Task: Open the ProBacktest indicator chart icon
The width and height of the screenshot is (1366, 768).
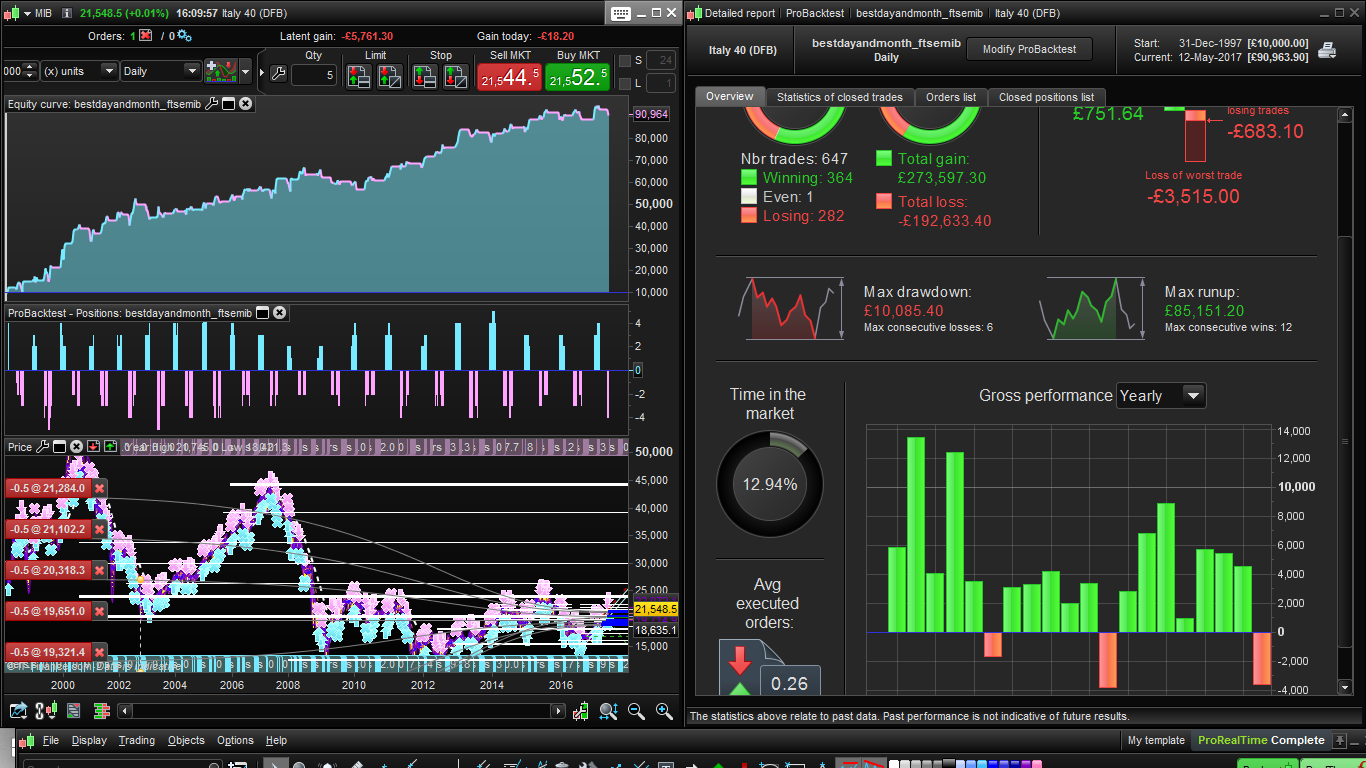Action: coord(219,72)
